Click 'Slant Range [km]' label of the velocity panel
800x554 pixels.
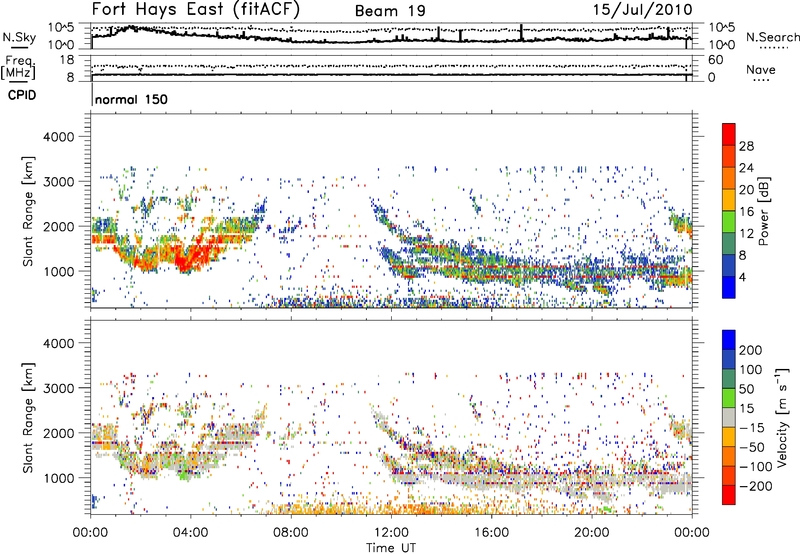[28, 418]
